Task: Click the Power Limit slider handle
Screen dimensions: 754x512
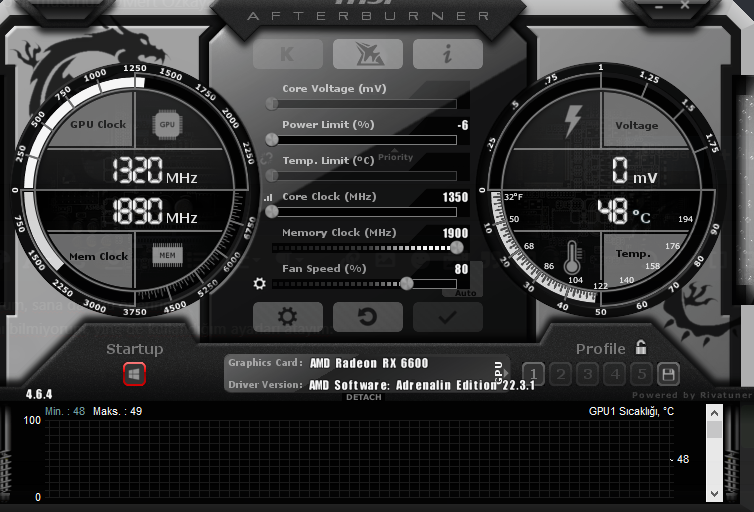Action: coord(272,139)
